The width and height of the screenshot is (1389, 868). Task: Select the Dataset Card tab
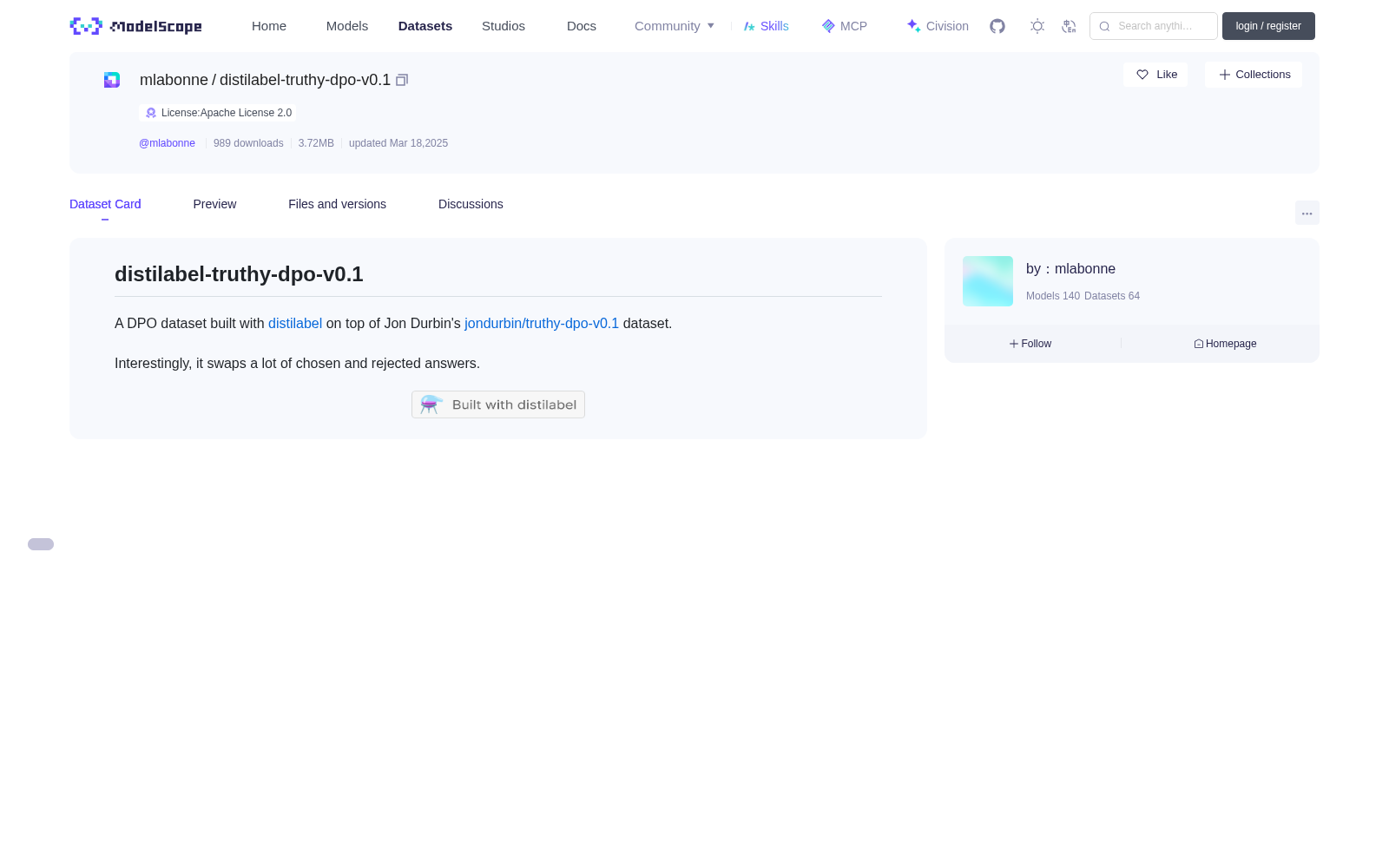tap(105, 204)
